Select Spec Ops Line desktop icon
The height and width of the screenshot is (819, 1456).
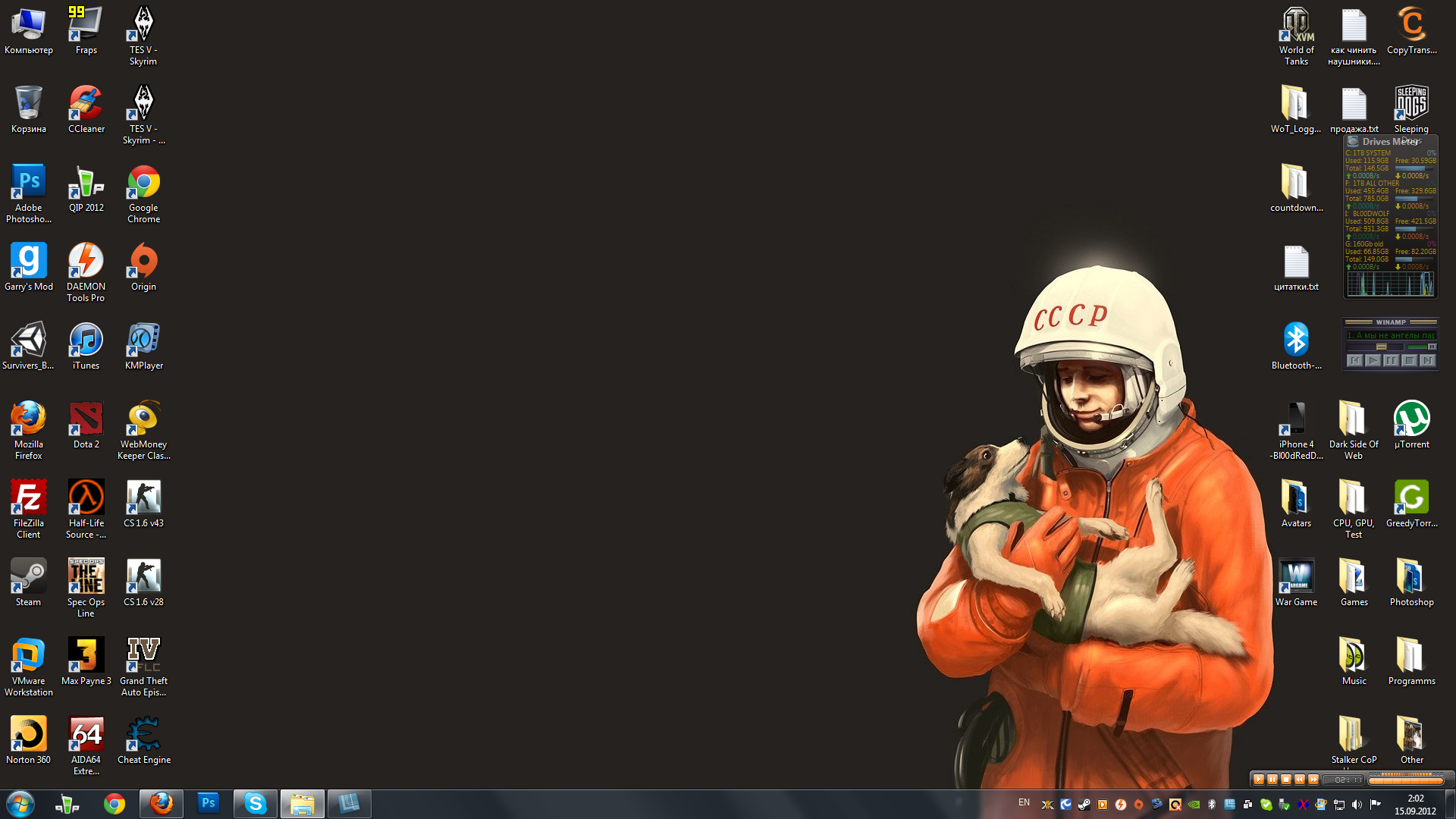86,588
